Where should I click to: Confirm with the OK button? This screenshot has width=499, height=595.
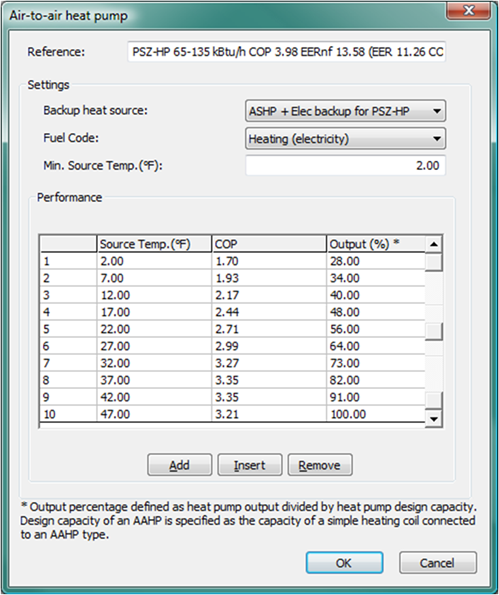(x=345, y=562)
